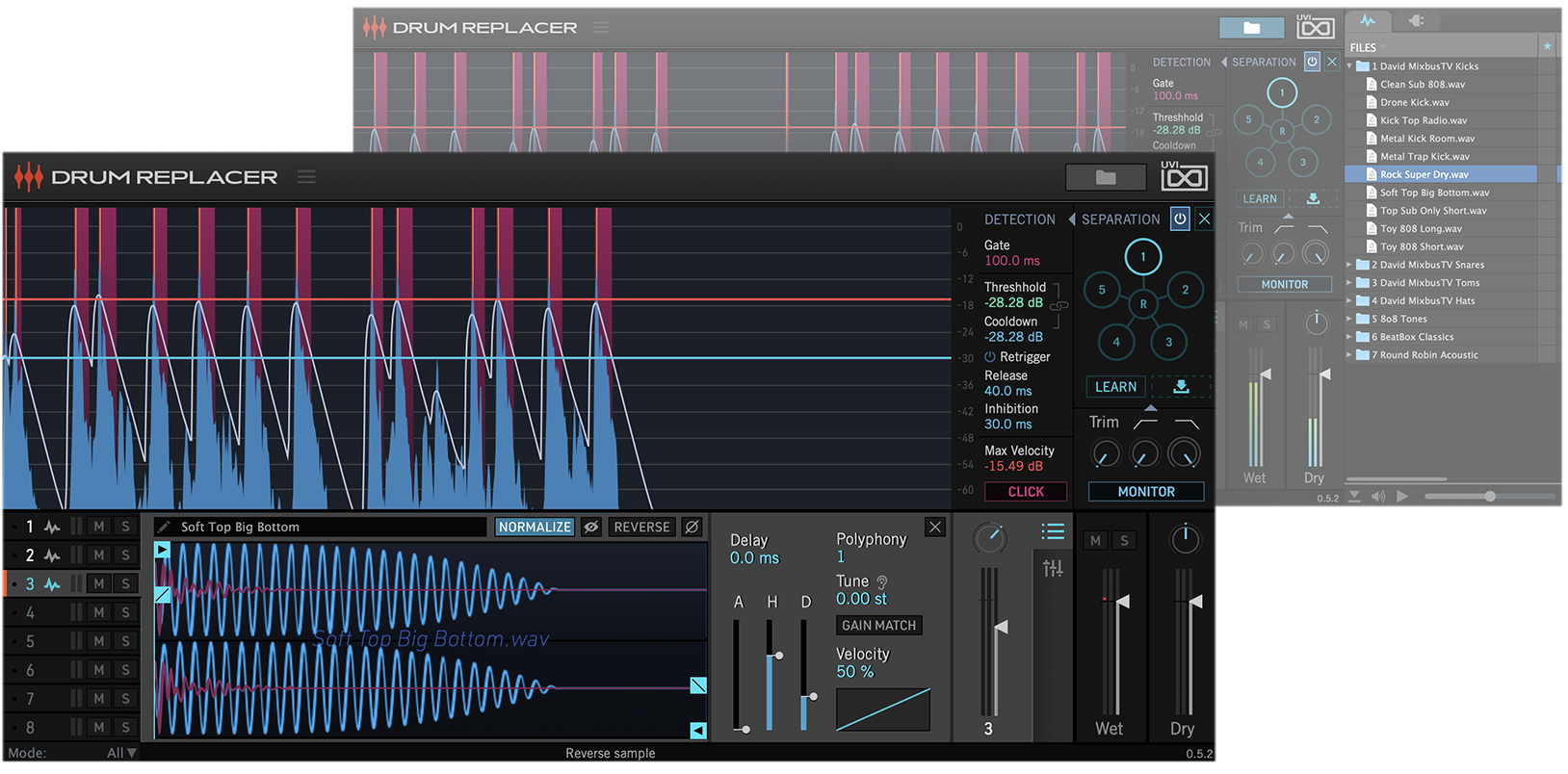The width and height of the screenshot is (1568, 774).
Task: Toggle Separation power in the front window
Action: (1180, 219)
